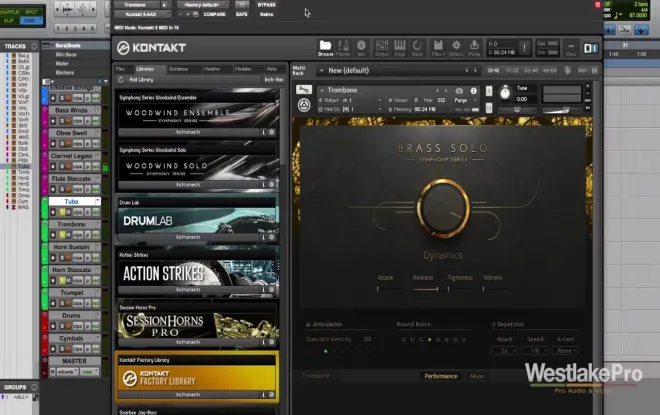Mute the Clarinet Legato track

(68, 167)
